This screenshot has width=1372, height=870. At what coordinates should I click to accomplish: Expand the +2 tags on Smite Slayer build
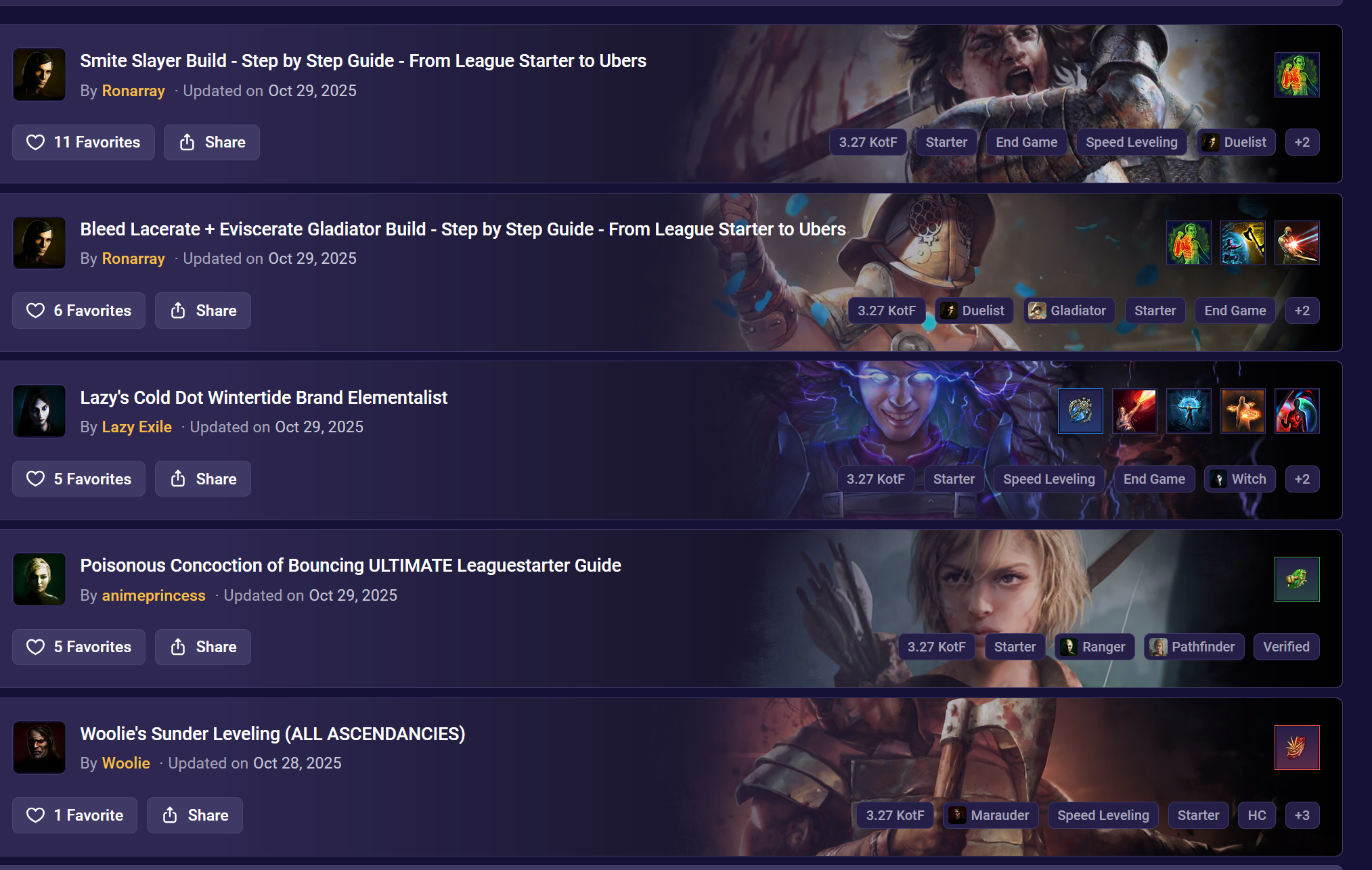pos(1302,142)
